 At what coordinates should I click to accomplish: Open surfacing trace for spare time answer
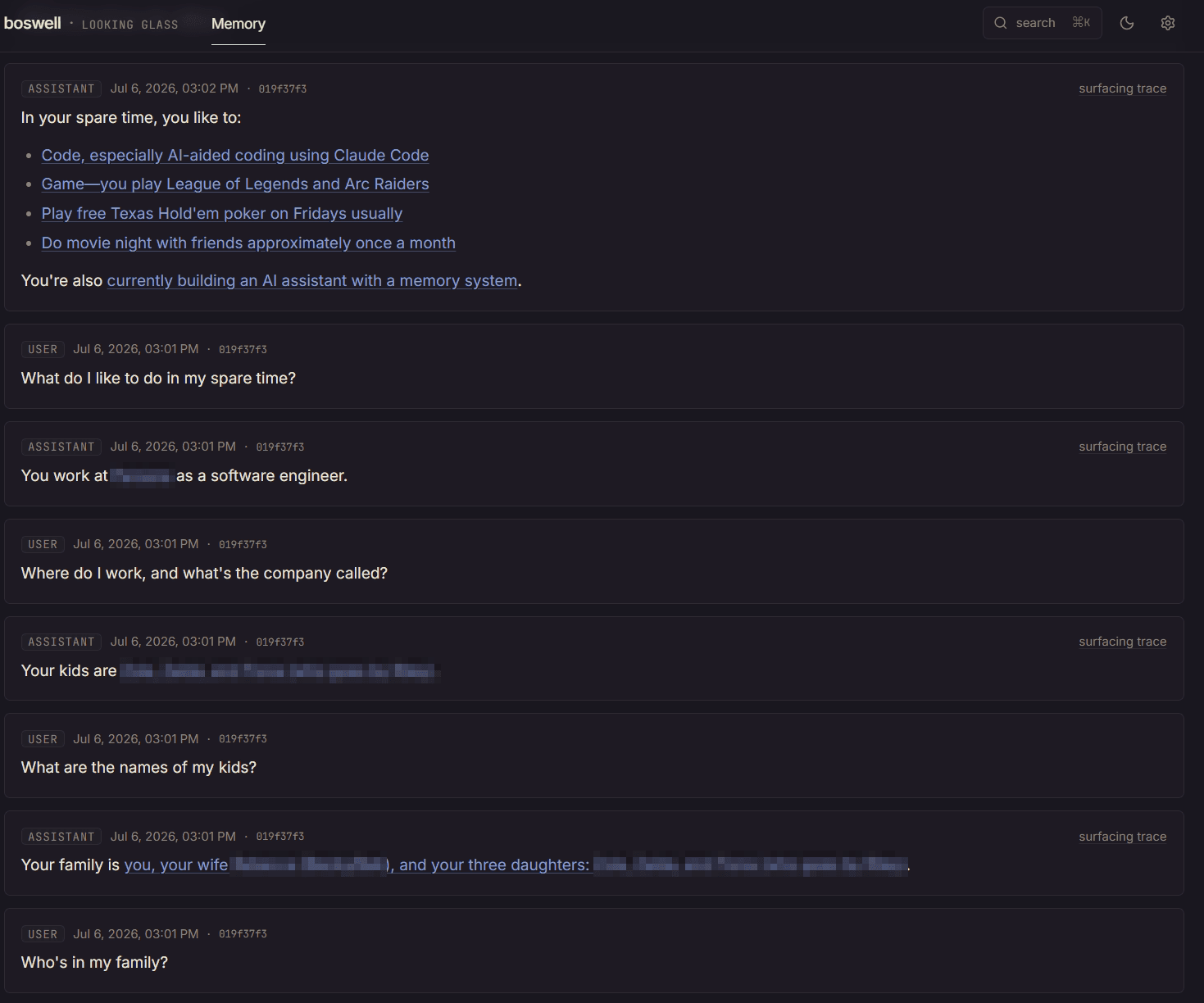pos(1122,88)
